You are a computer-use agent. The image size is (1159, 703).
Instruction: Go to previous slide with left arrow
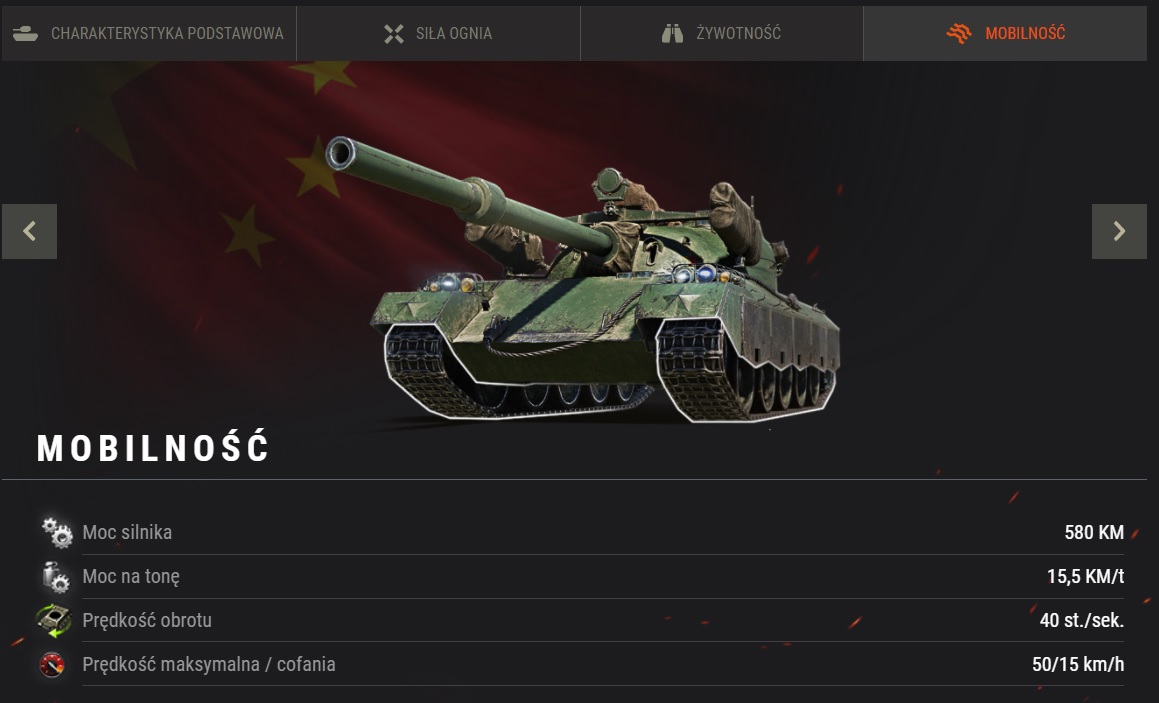point(30,231)
